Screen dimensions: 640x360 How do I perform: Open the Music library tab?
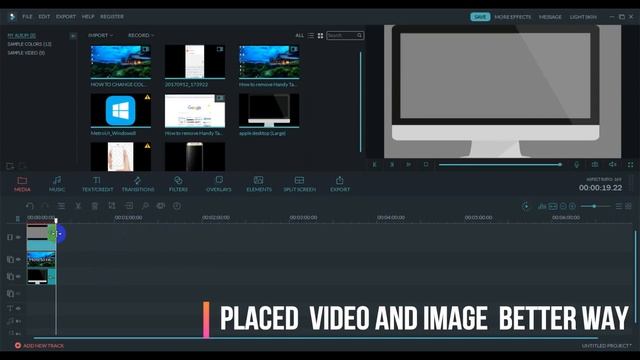pyautogui.click(x=57, y=184)
